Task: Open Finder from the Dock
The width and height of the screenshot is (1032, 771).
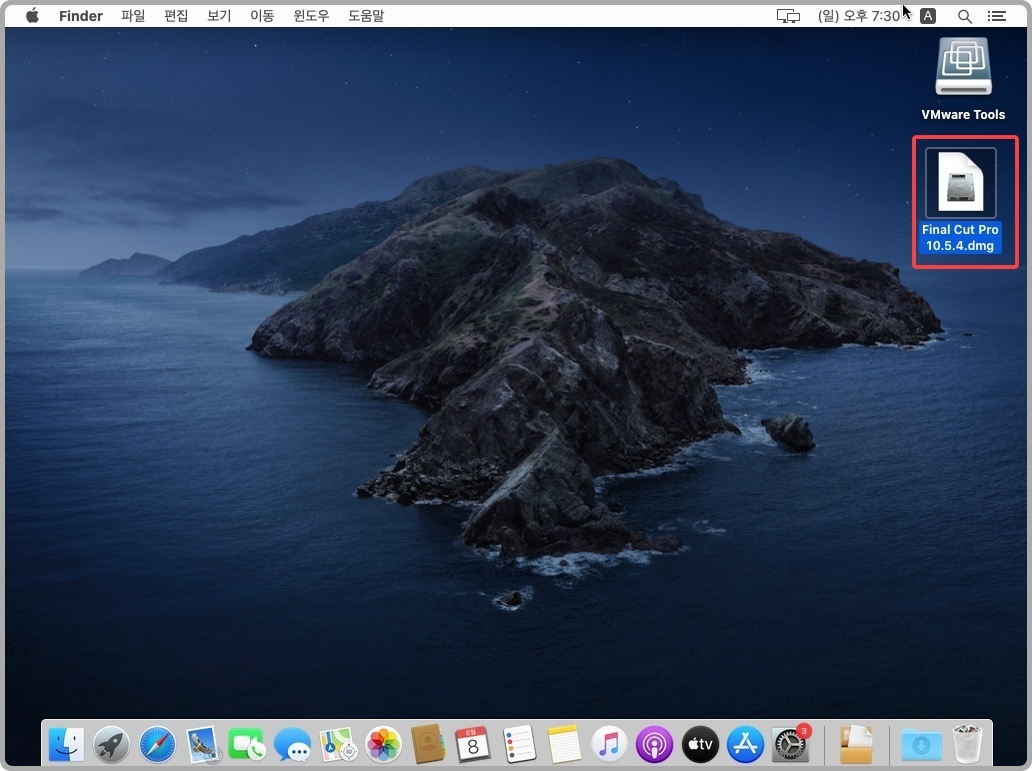Action: tap(66, 745)
